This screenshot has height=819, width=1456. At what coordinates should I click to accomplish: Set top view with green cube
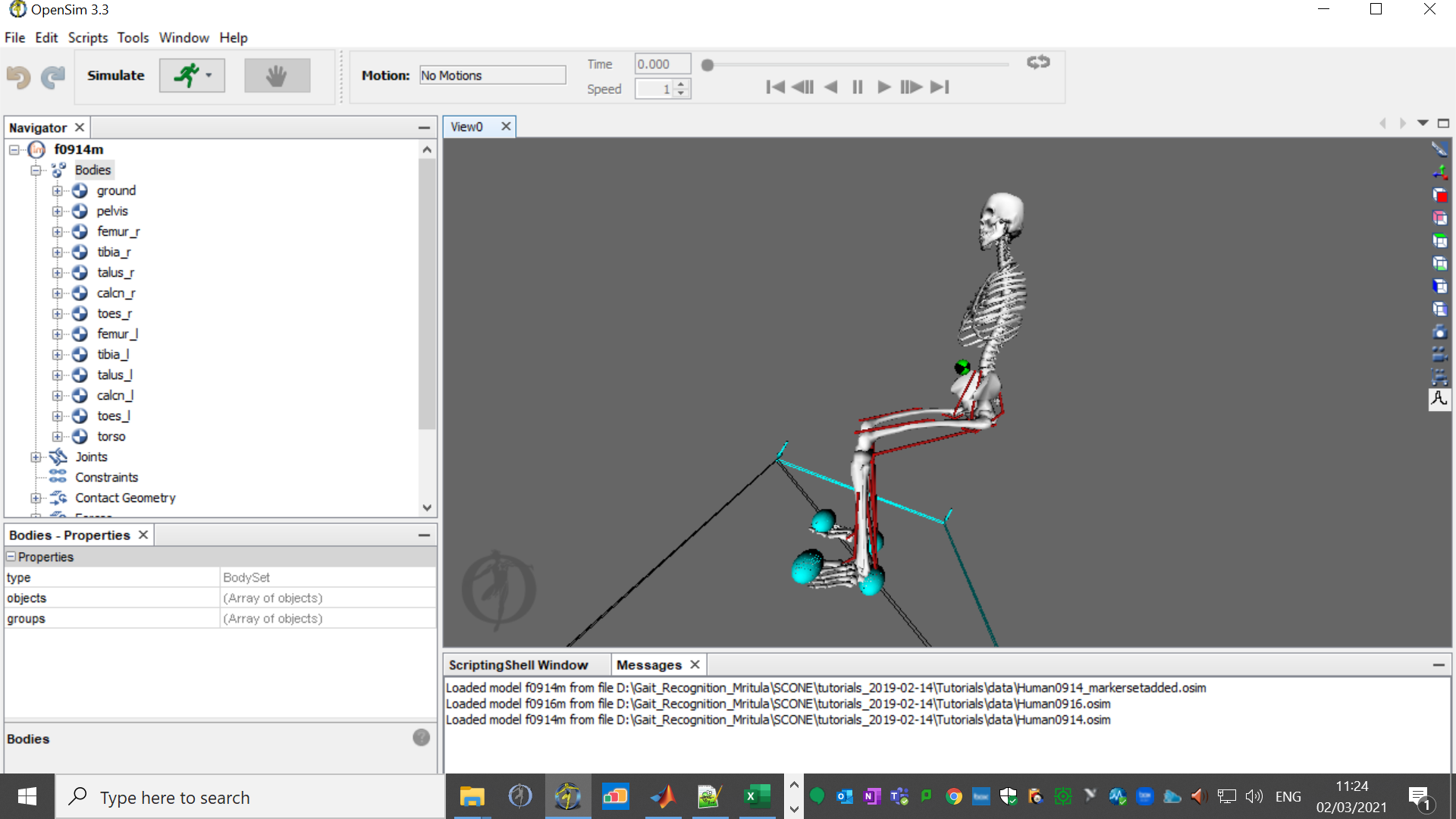(x=1439, y=240)
